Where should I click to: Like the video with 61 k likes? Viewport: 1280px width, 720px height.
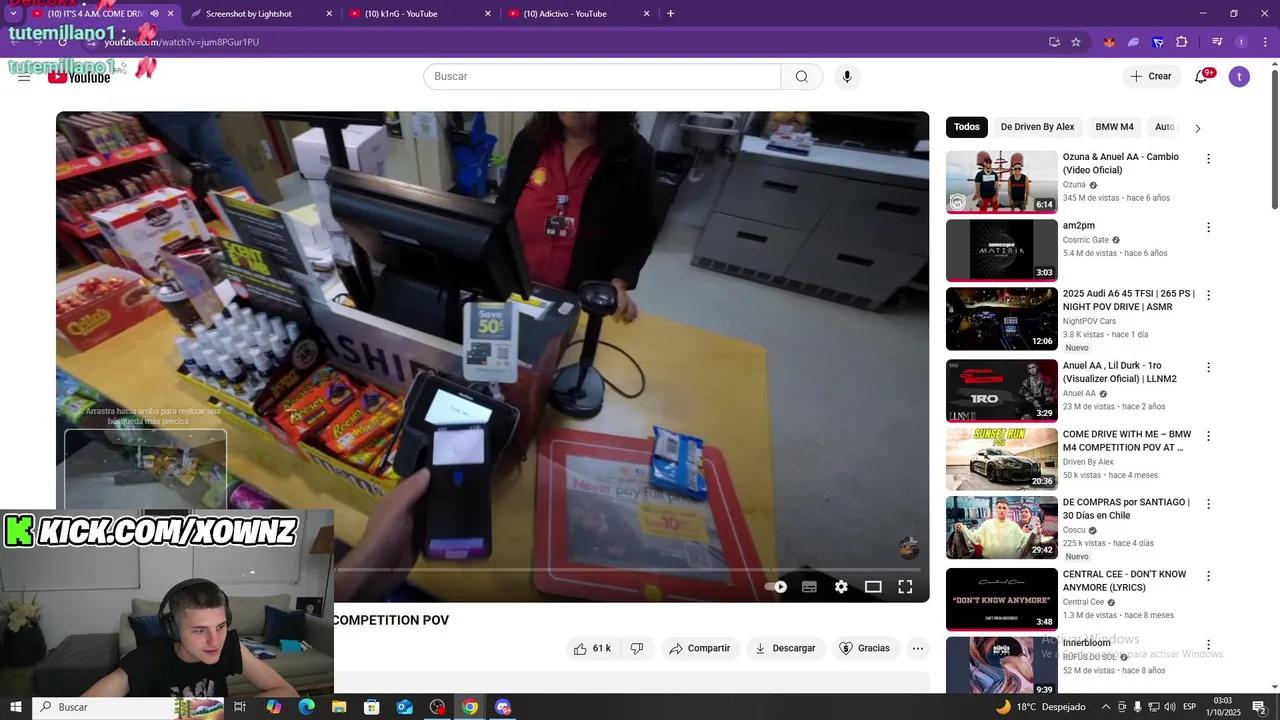coord(592,648)
